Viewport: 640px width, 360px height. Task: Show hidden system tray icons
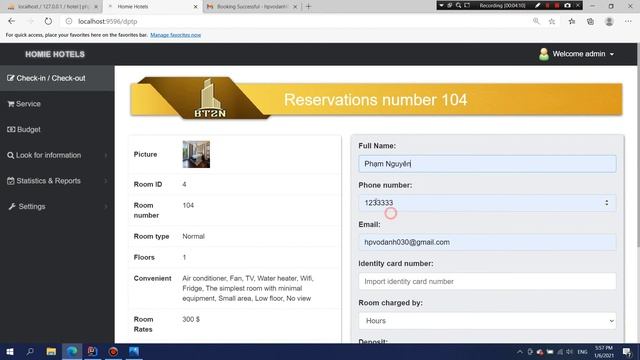(520, 352)
